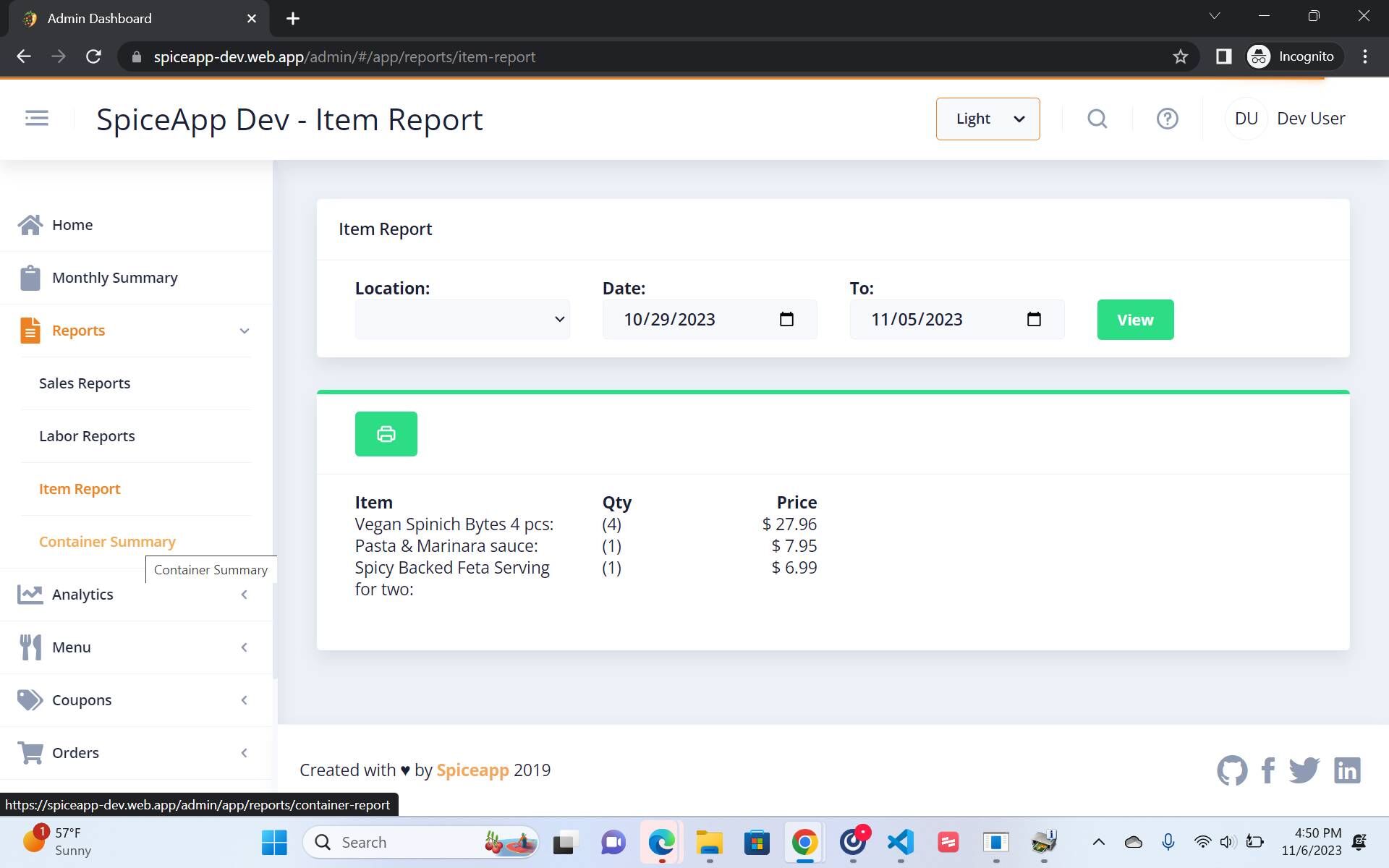Screen dimensions: 1389x868
Task: Collapse the Reports sidebar section
Action: (244, 331)
